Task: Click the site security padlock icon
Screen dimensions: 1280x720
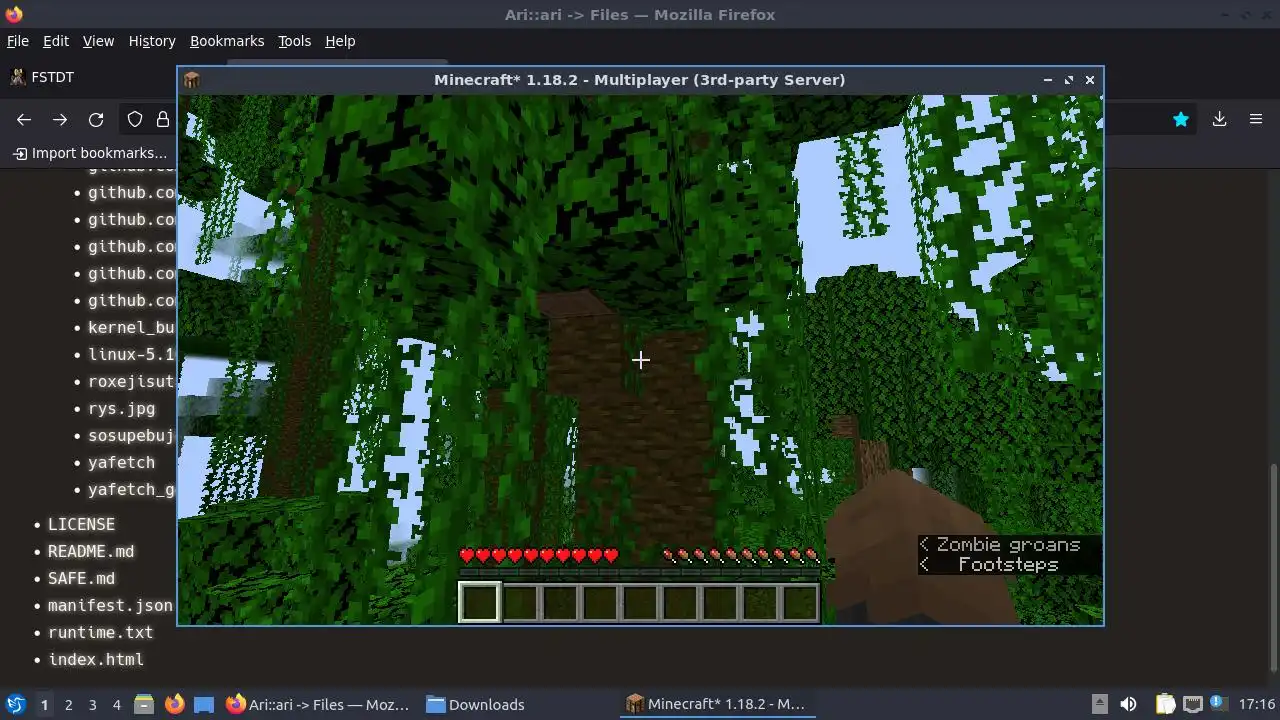Action: point(162,120)
